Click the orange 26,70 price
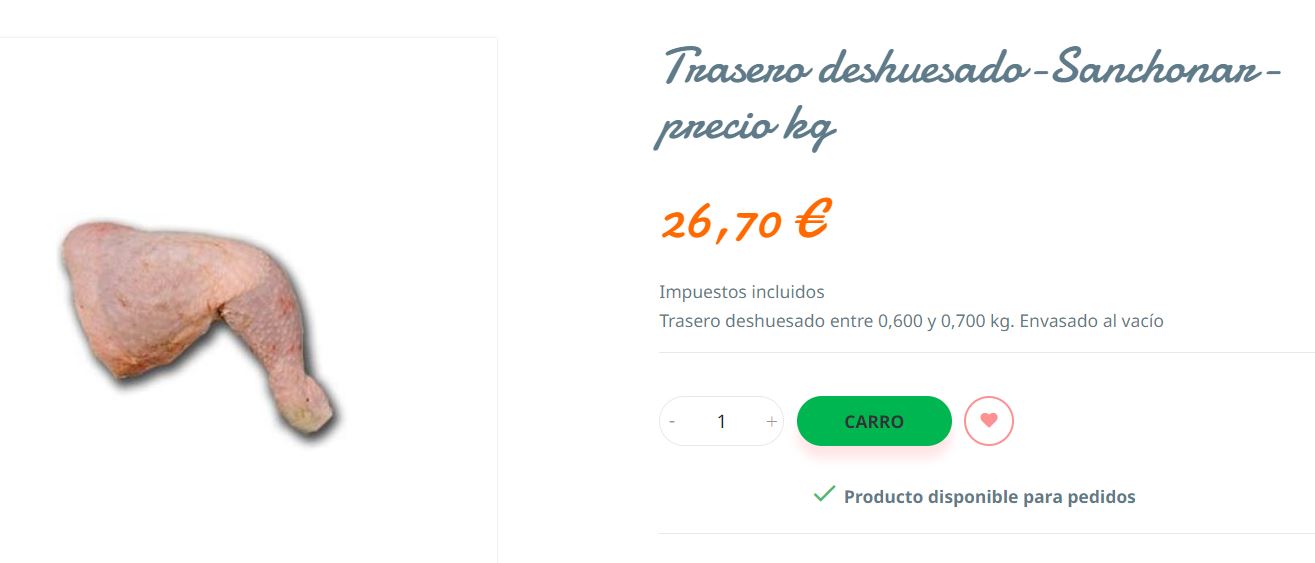The image size is (1315, 563). tap(720, 224)
